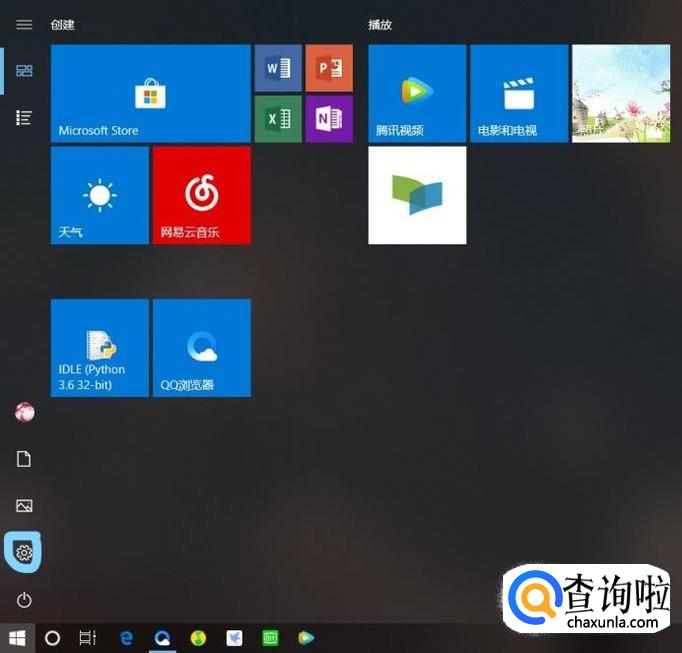Show all apps list view
Viewport: 682px width, 653px height.
[x=24, y=117]
